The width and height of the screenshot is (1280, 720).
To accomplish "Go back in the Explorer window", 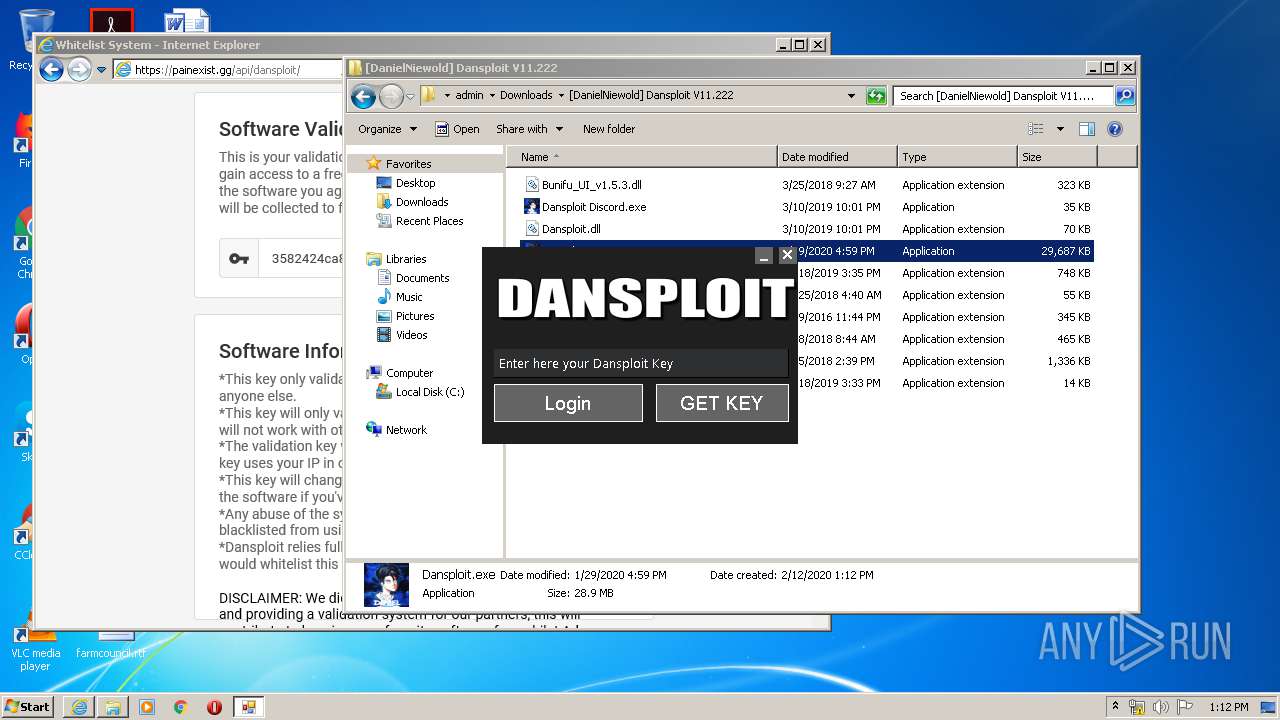I will 364,96.
